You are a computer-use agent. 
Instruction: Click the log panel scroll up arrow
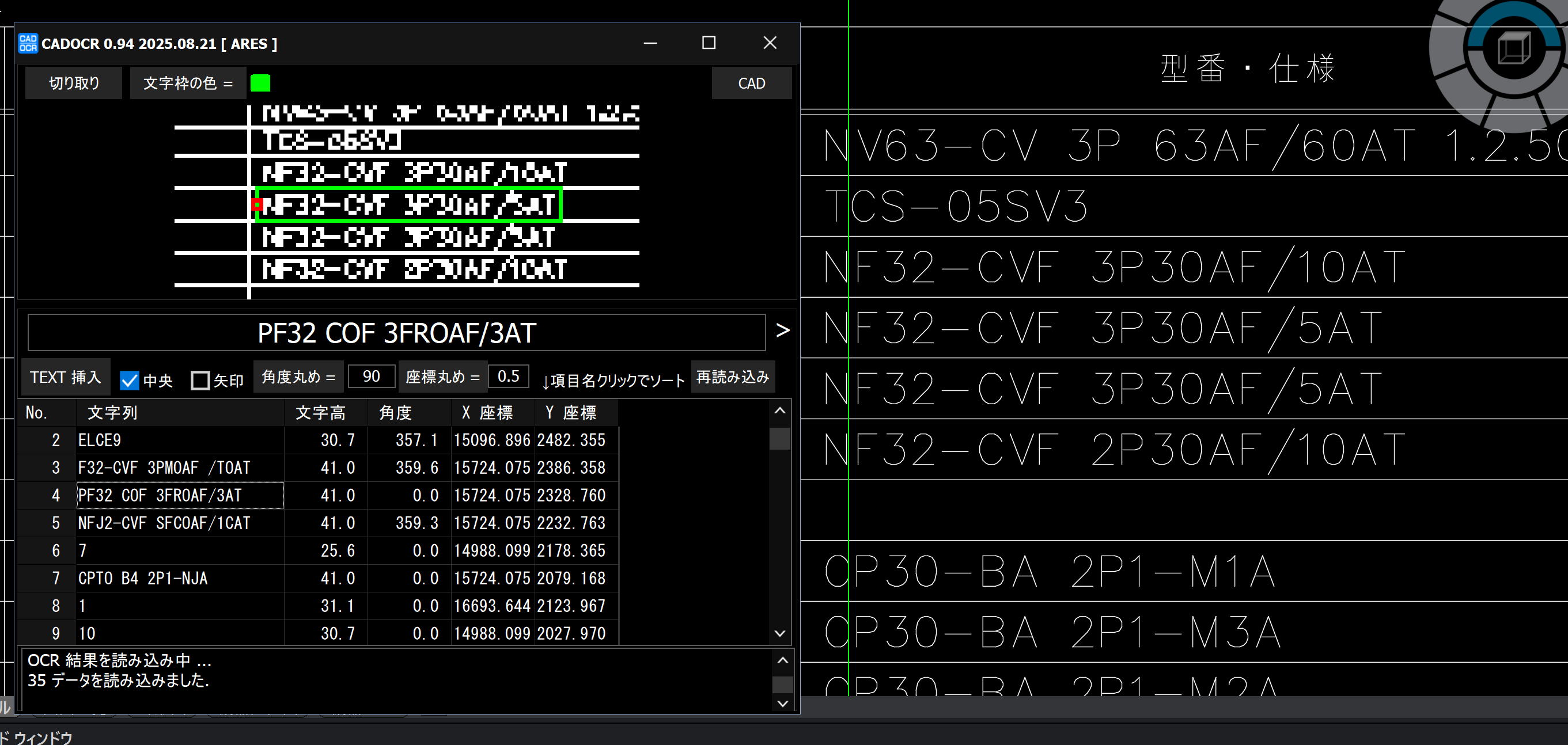783,660
